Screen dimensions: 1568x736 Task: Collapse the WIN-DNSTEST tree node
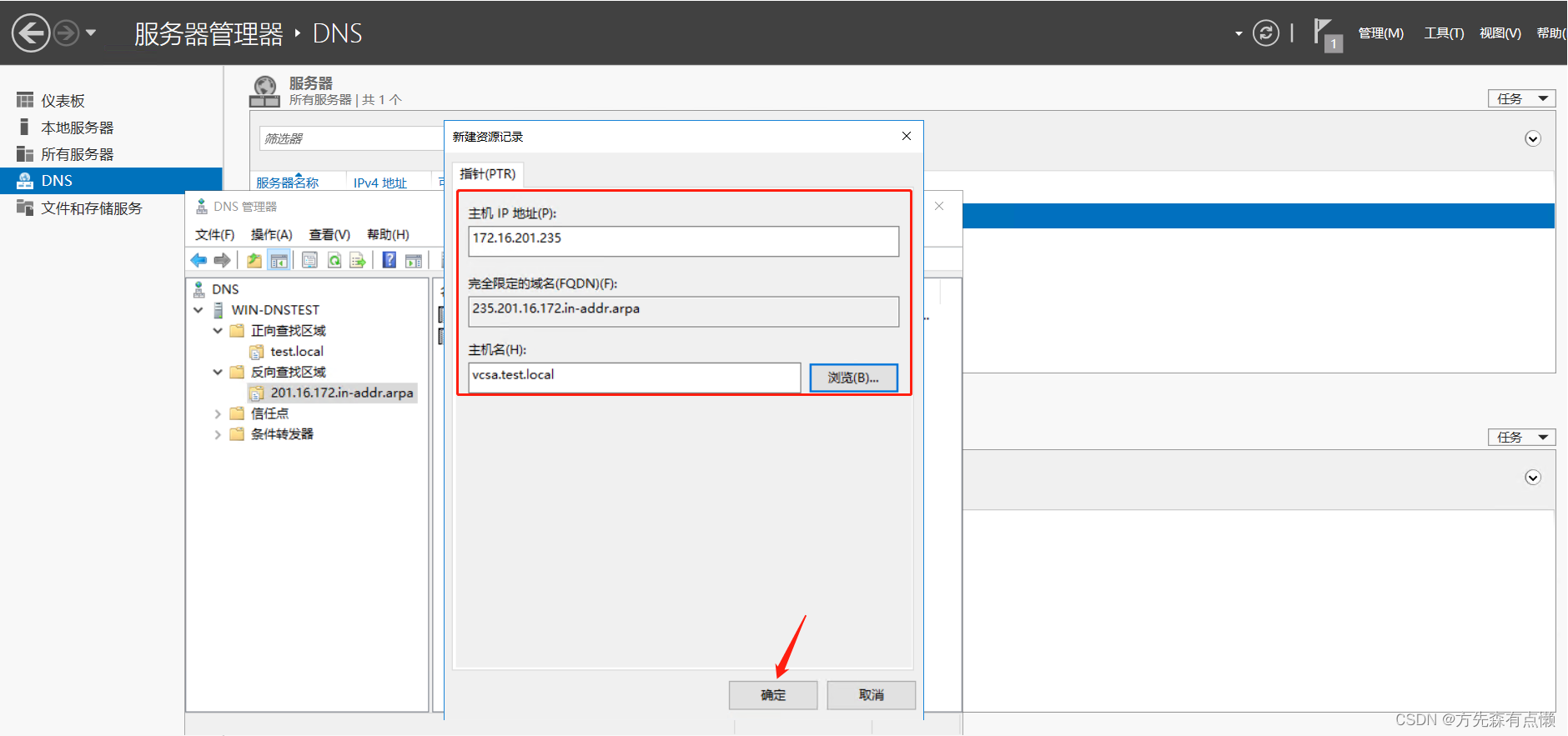(199, 310)
